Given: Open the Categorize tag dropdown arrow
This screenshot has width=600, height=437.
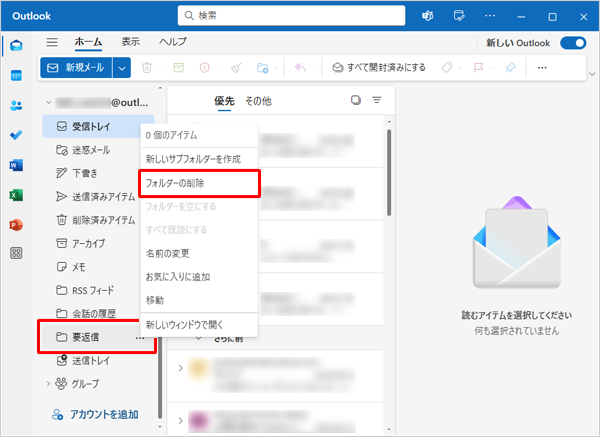Looking at the screenshot, I should coord(460,68).
